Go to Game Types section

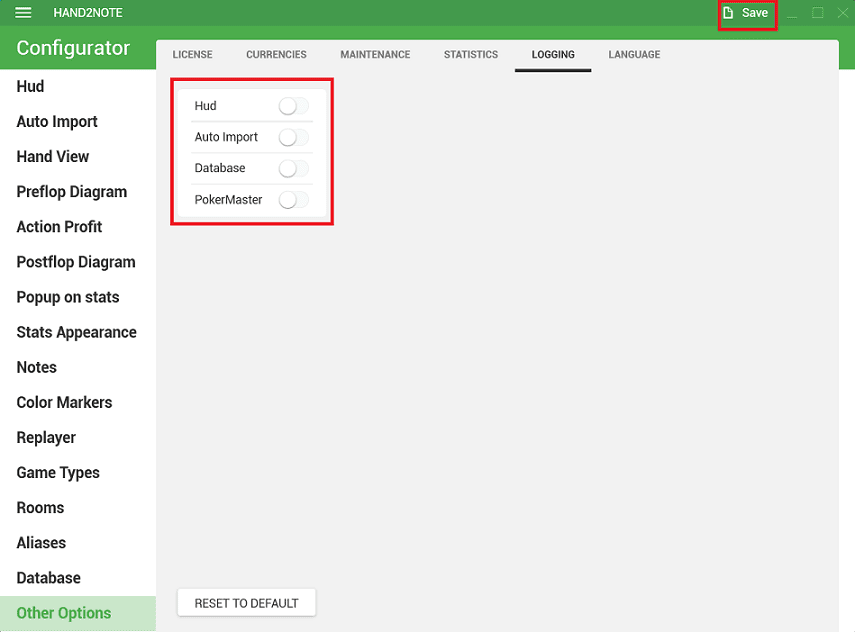point(78,473)
